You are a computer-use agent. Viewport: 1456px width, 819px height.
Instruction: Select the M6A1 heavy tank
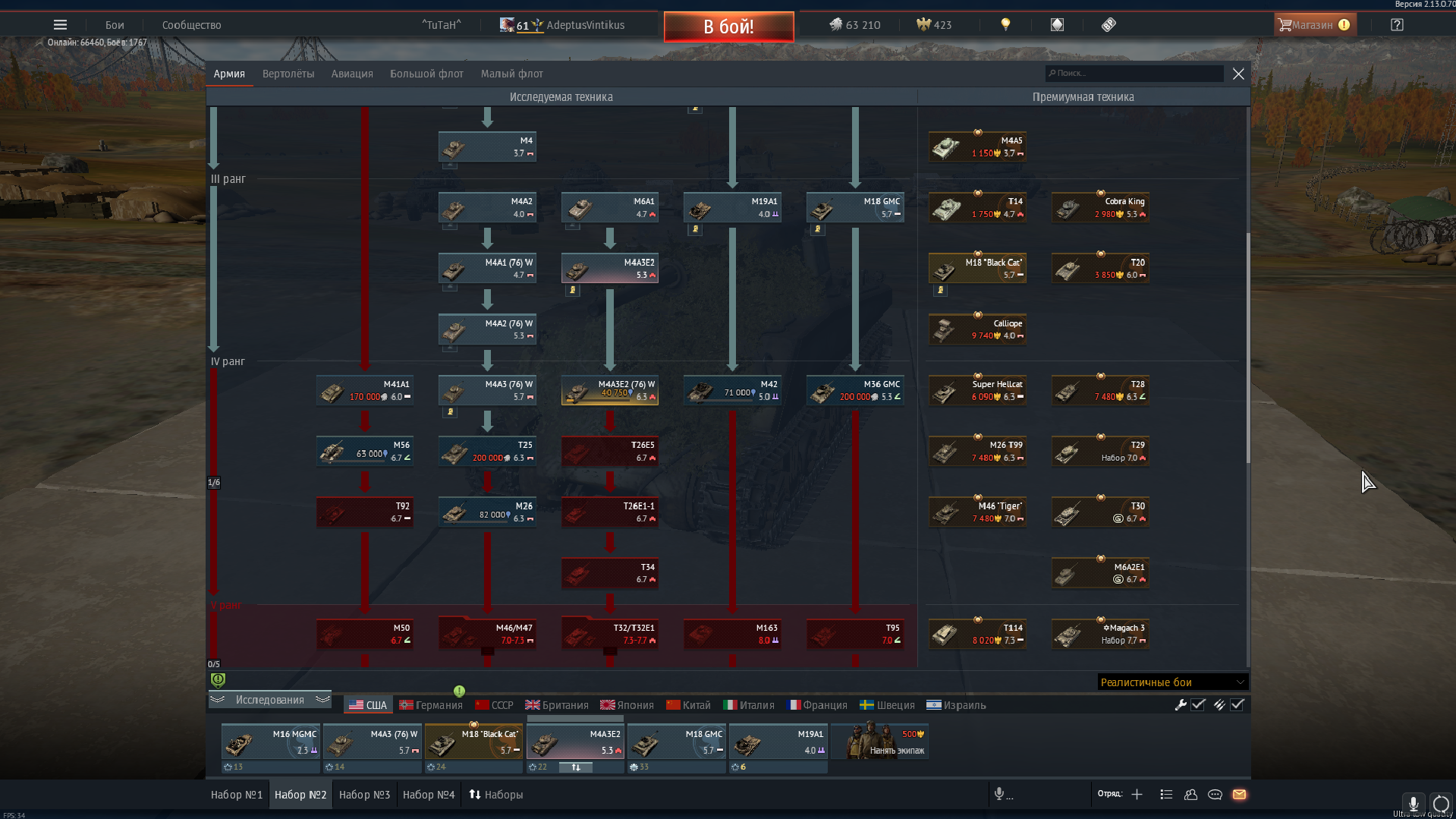[610, 207]
